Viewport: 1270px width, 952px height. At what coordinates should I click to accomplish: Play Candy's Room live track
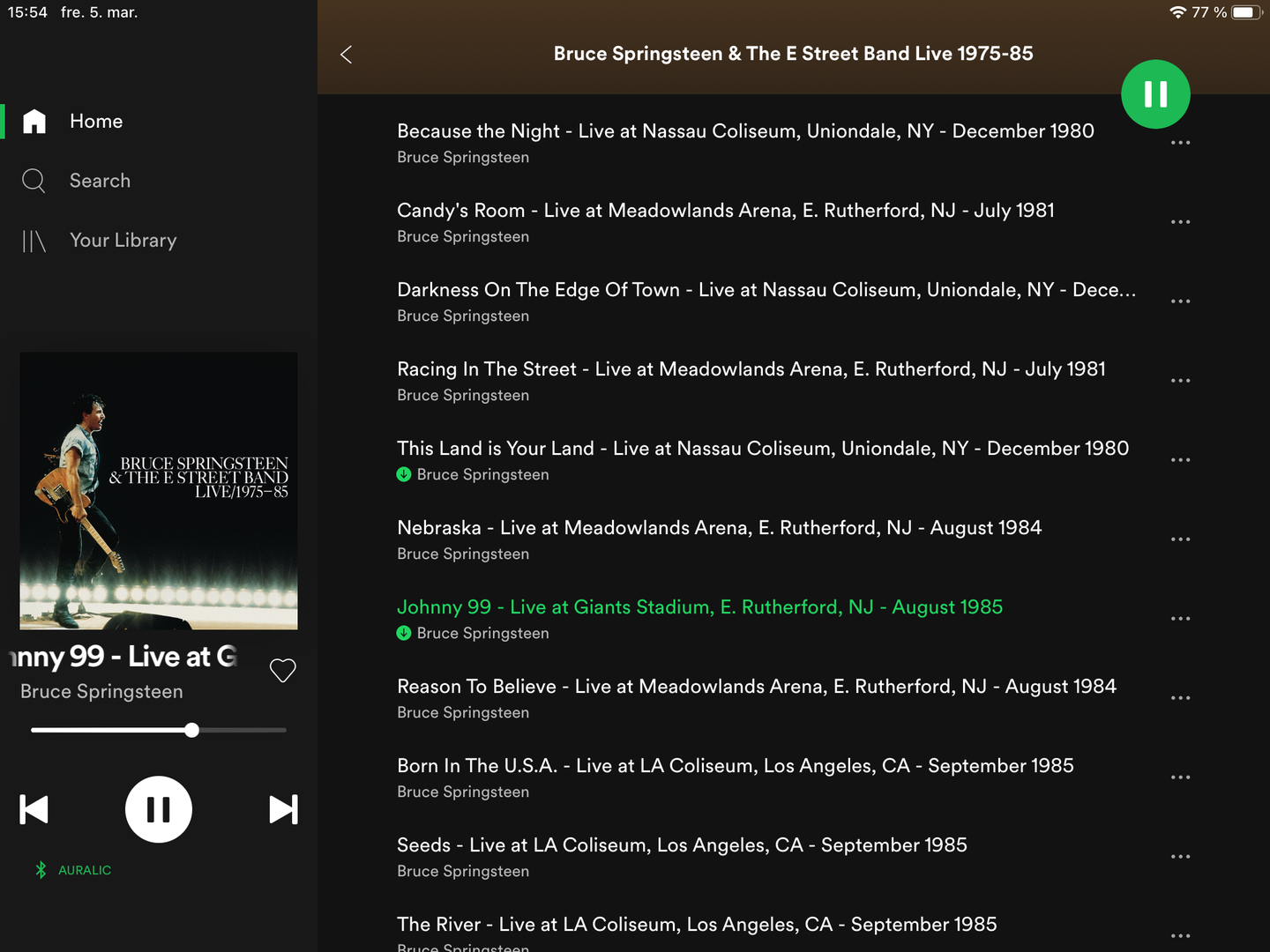726,222
